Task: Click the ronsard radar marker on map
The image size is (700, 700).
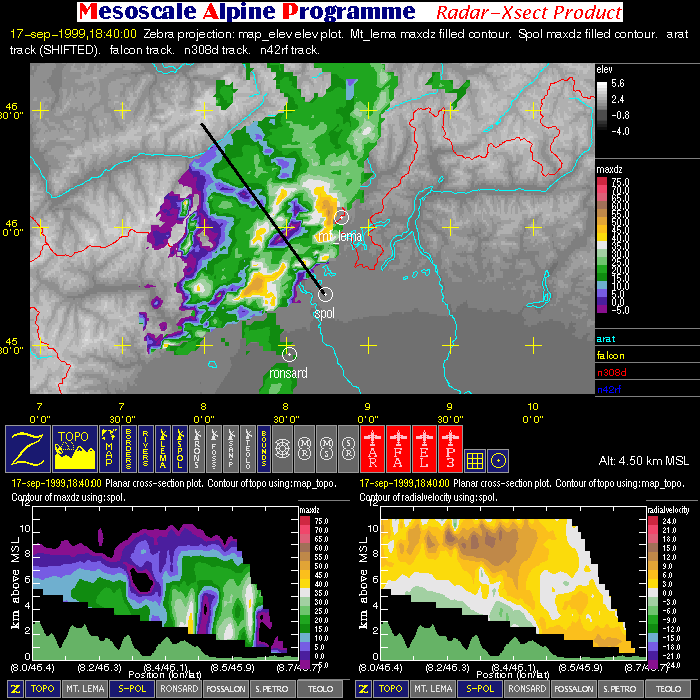Action: pyautogui.click(x=289, y=354)
